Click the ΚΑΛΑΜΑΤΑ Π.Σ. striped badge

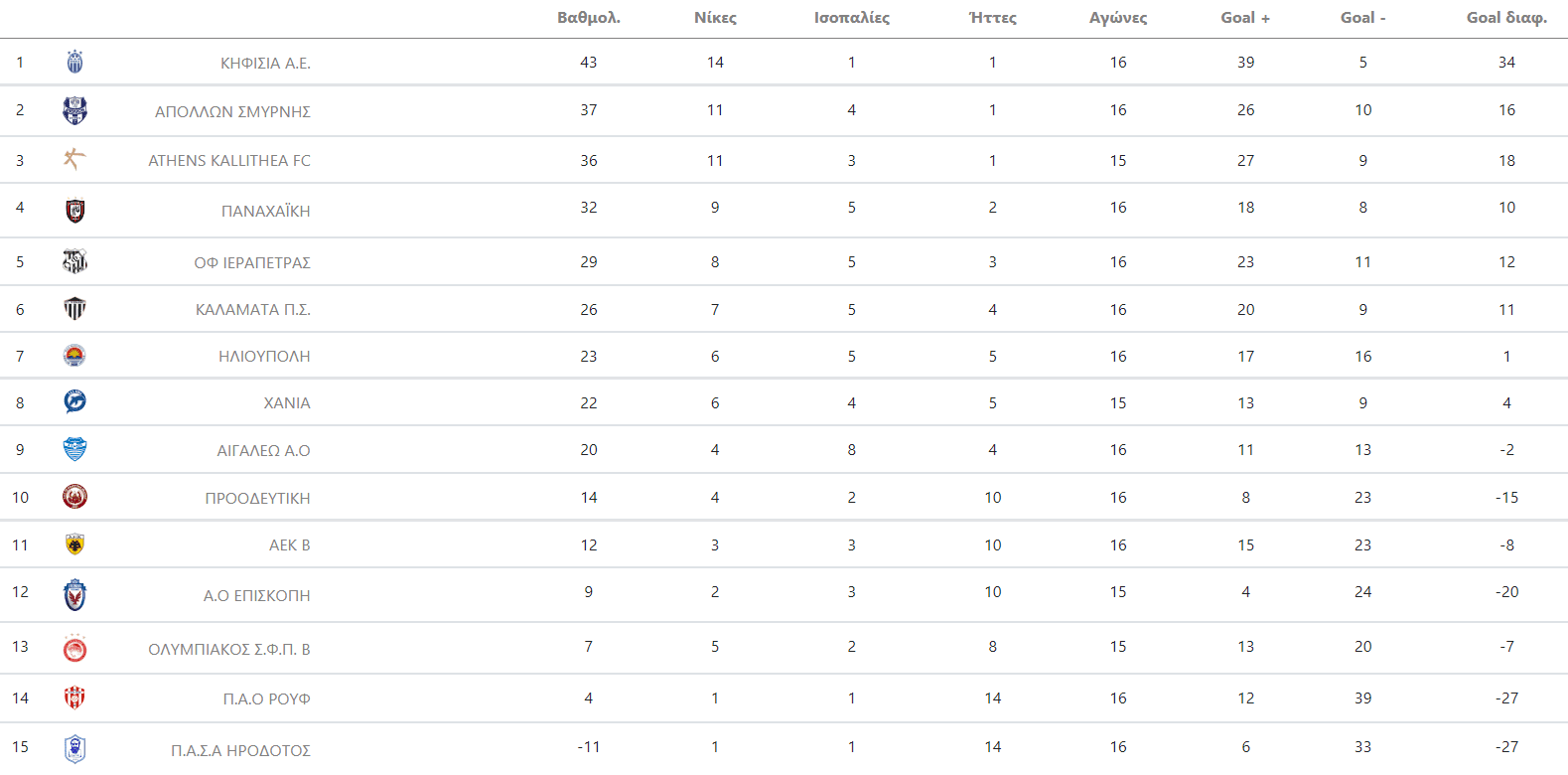click(74, 309)
